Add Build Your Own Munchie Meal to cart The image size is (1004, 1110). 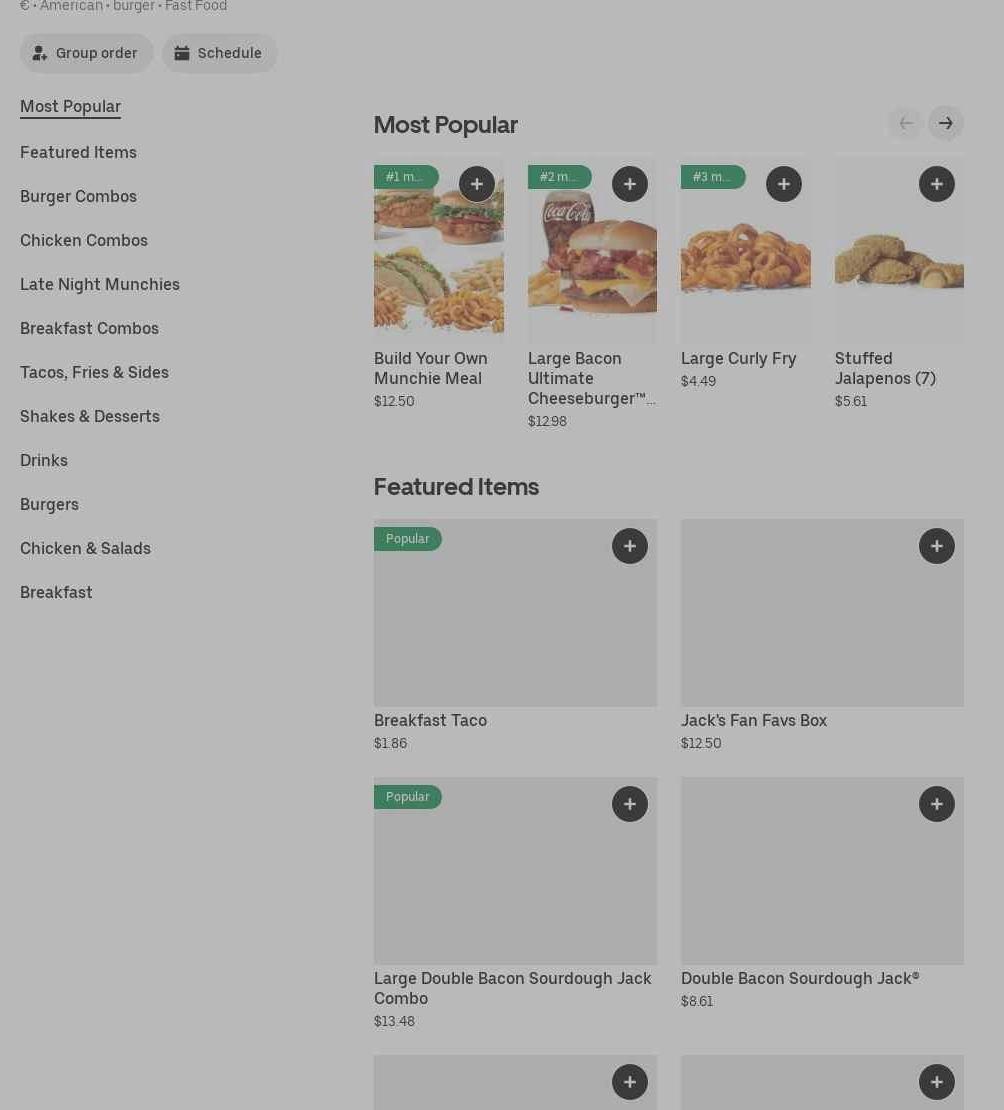[x=476, y=184]
